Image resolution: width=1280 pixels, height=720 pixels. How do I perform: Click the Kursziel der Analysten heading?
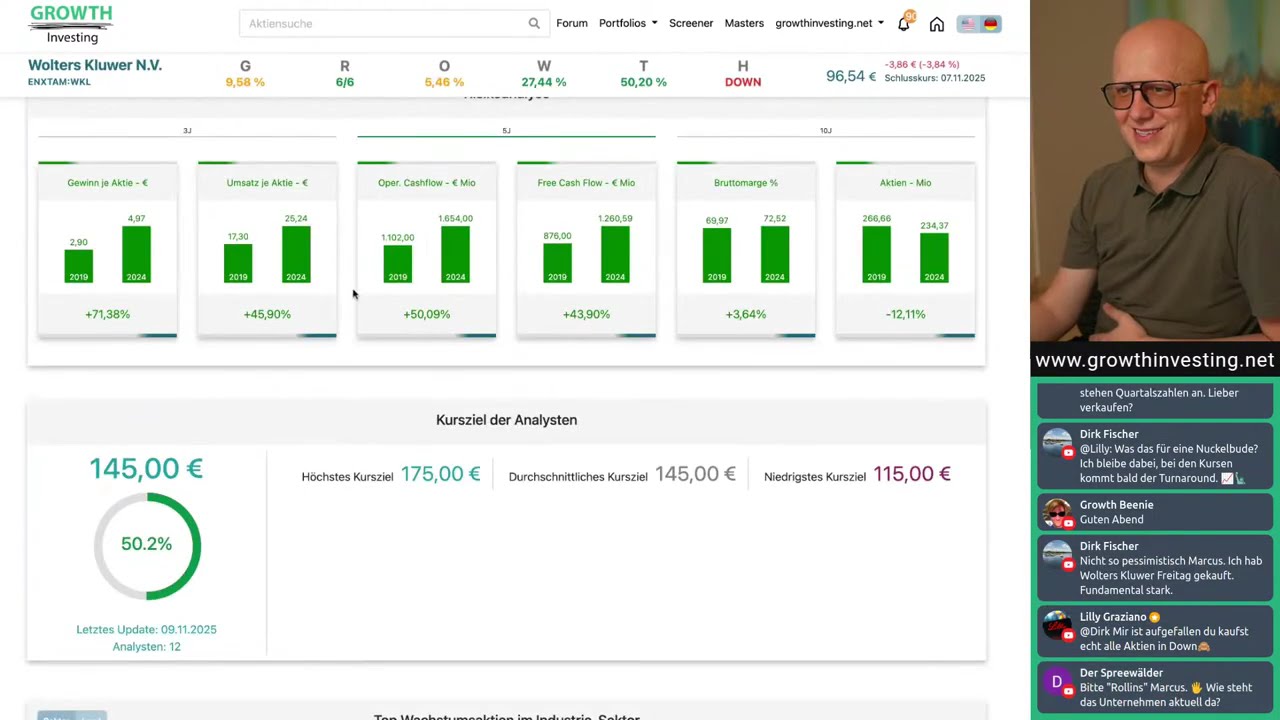[506, 420]
